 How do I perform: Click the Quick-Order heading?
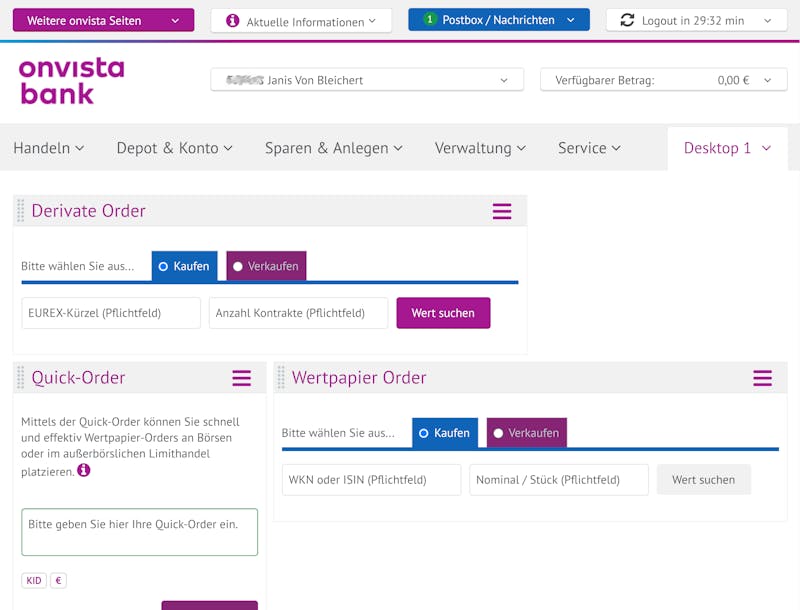(78, 377)
